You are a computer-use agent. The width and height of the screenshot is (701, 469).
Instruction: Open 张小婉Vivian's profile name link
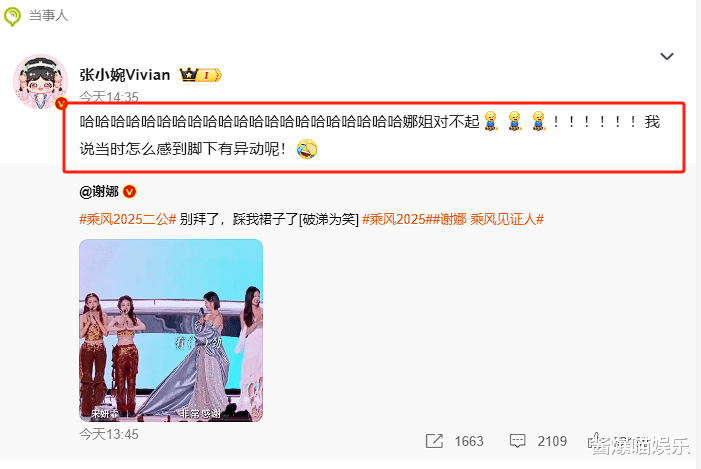coord(125,75)
